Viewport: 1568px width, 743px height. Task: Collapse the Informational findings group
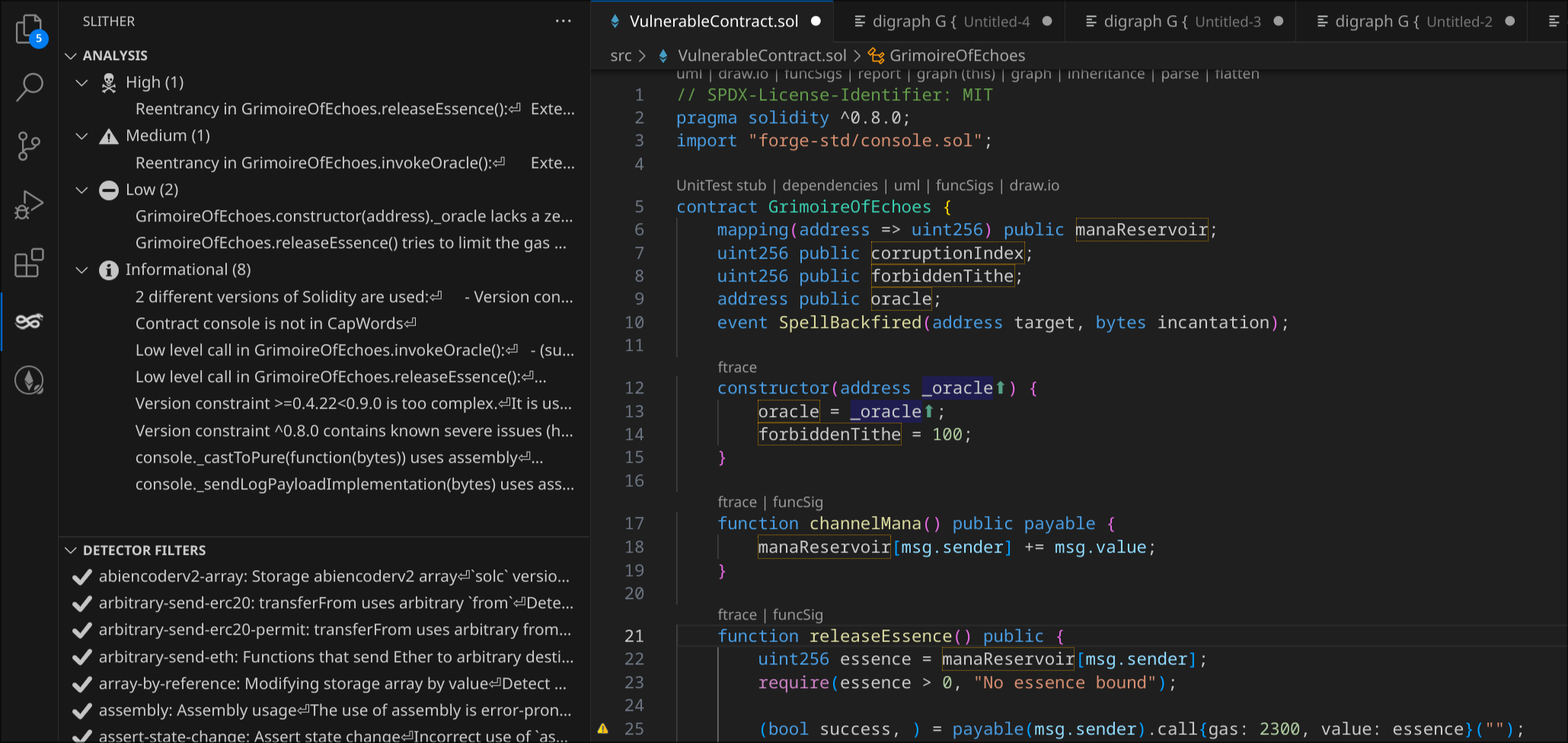[81, 270]
